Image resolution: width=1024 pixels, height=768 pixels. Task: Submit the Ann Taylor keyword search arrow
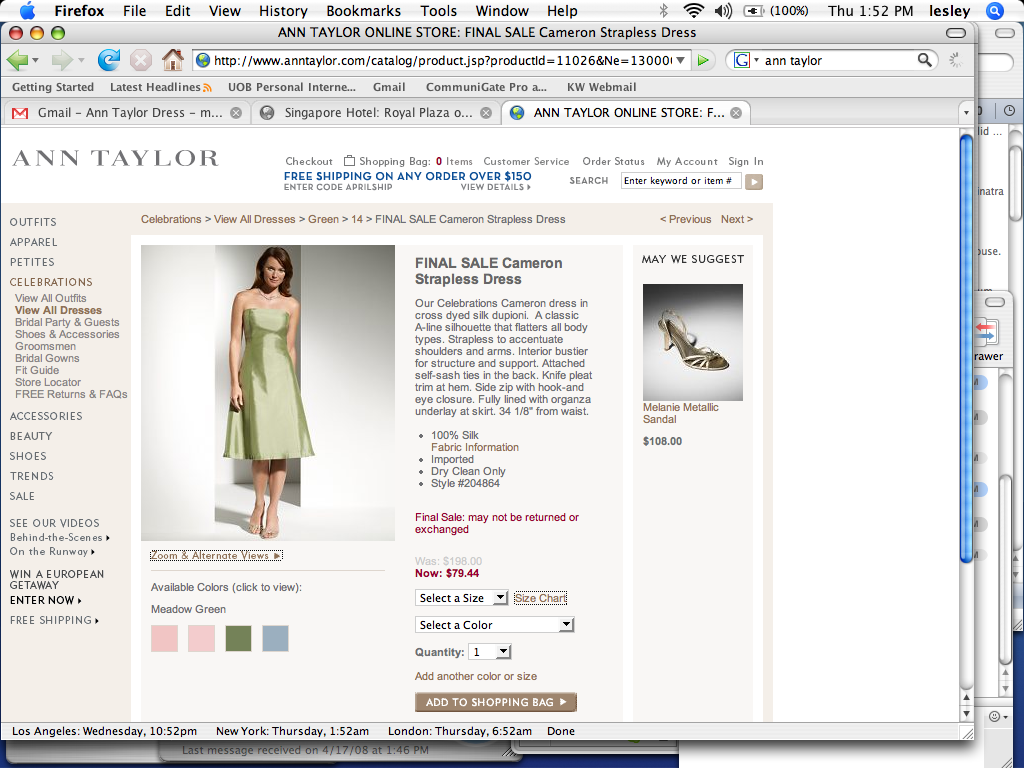754,182
